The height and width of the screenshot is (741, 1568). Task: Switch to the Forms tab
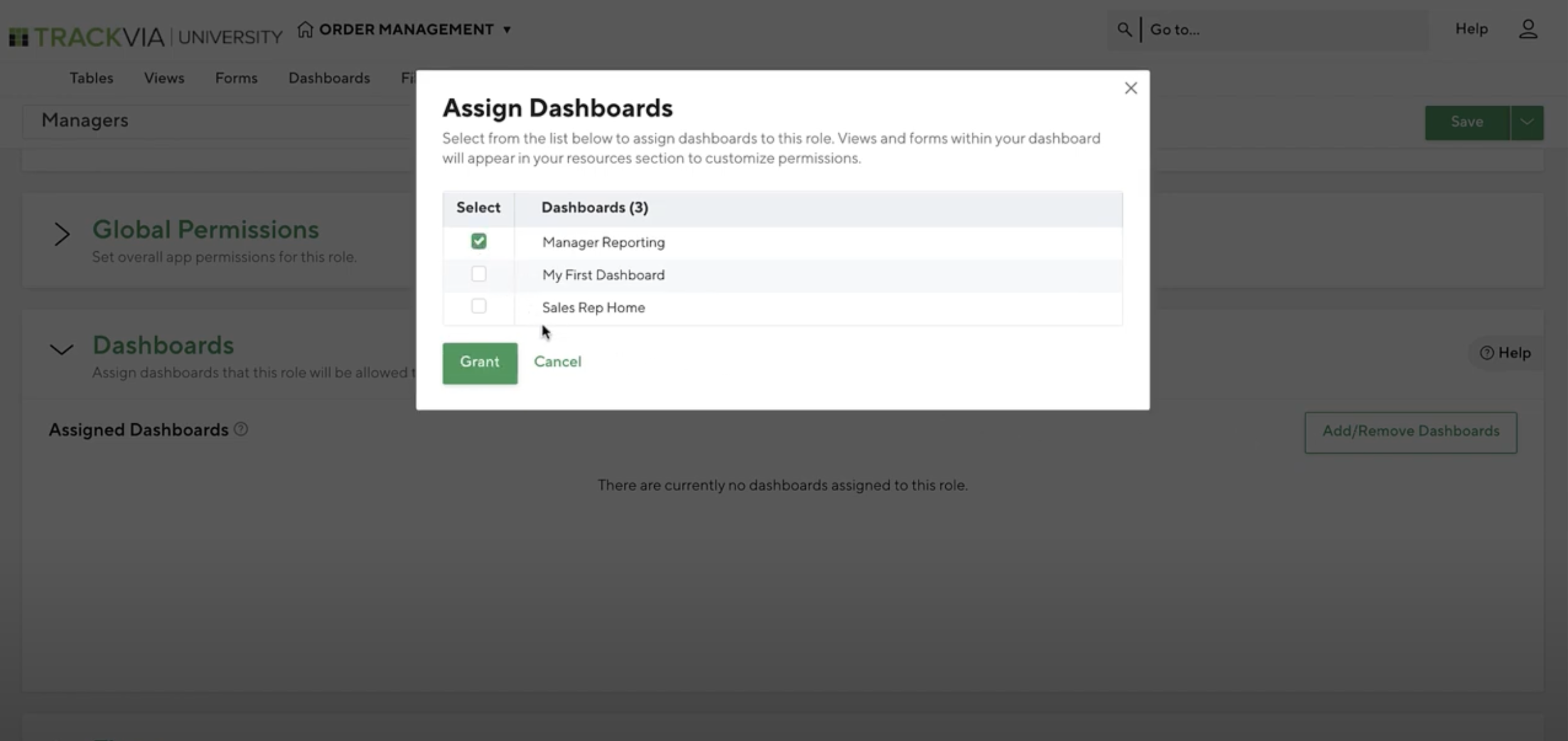click(236, 78)
